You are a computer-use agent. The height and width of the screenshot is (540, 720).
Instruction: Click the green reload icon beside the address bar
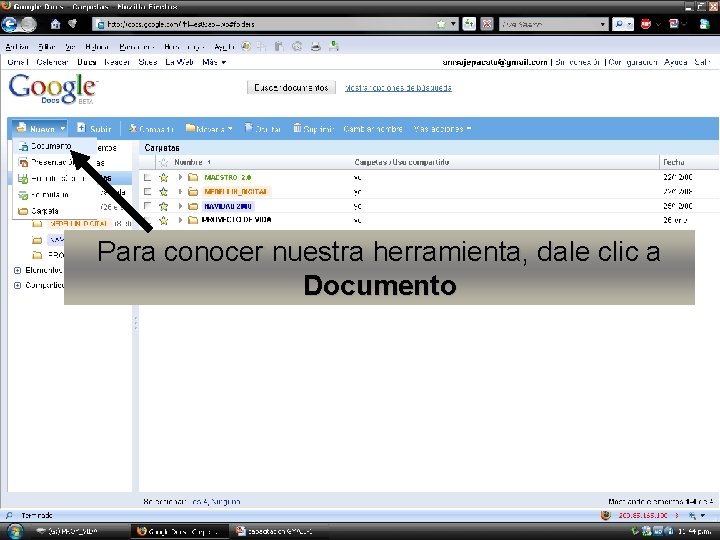469,24
